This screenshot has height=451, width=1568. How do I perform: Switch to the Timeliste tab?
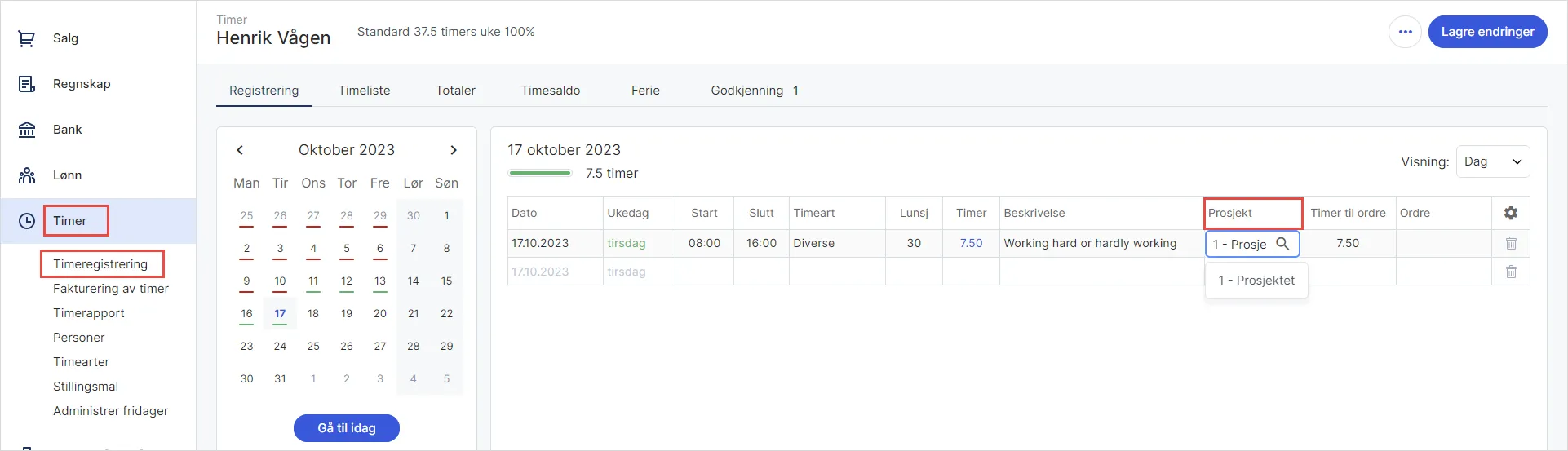click(364, 91)
